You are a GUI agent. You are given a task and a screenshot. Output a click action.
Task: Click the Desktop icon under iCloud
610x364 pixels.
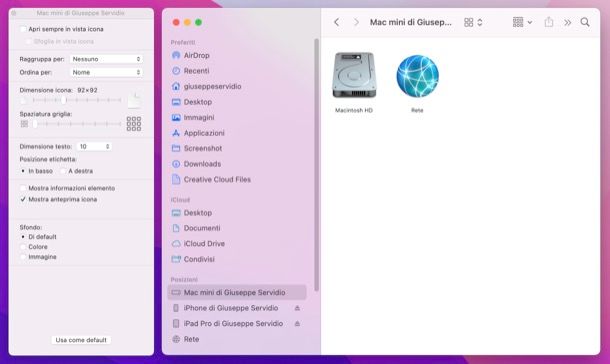pyautogui.click(x=176, y=213)
